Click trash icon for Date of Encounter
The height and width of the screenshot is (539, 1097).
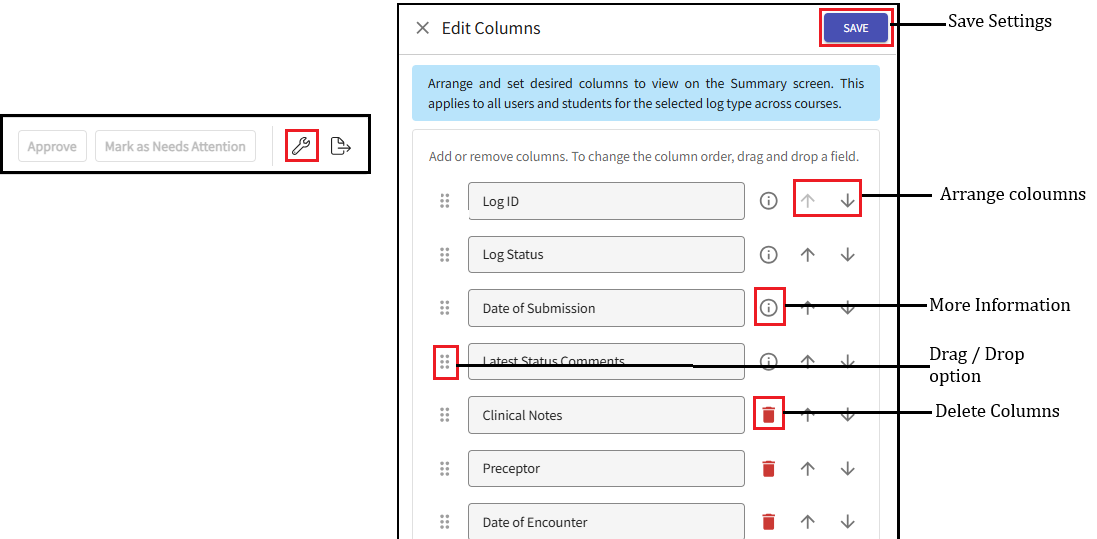click(x=768, y=522)
